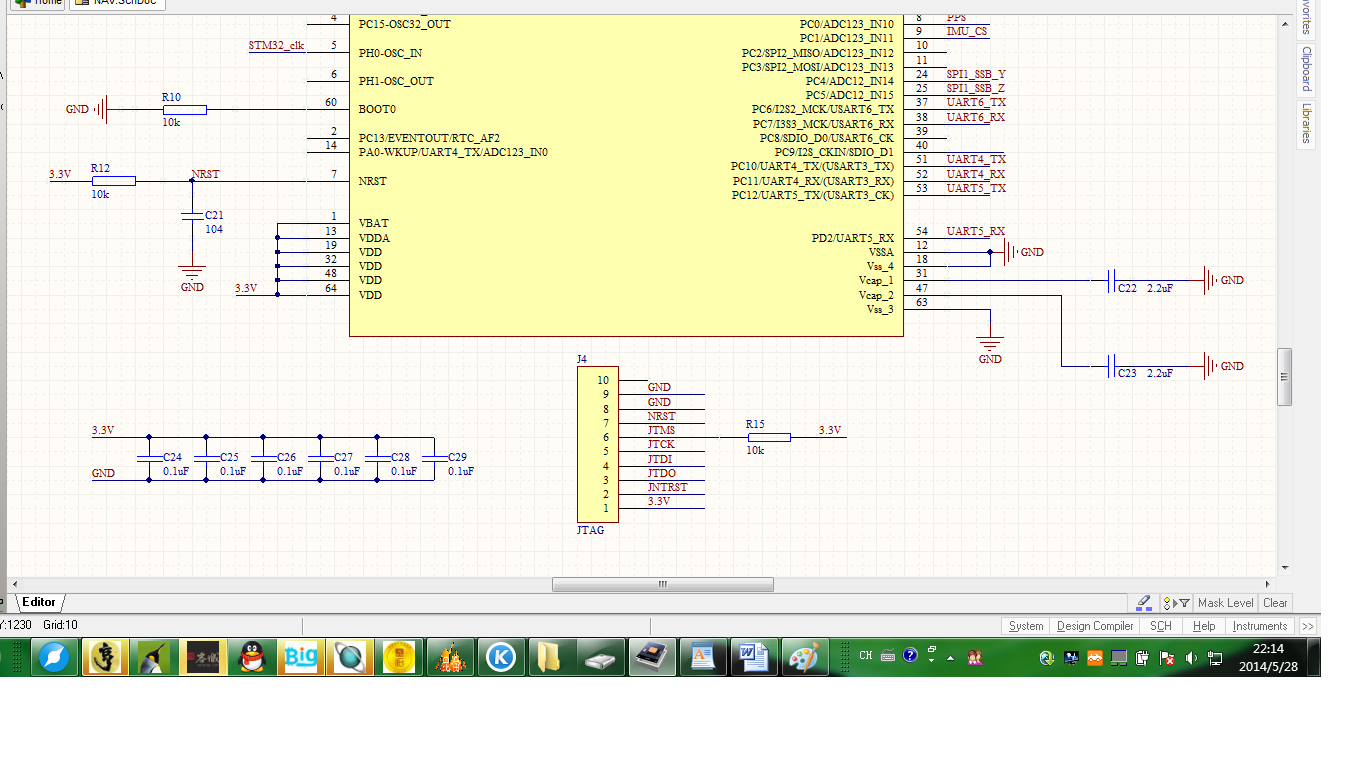1366x768 pixels.
Task: Open the filter funnel icon in status bar
Action: pos(1183,603)
